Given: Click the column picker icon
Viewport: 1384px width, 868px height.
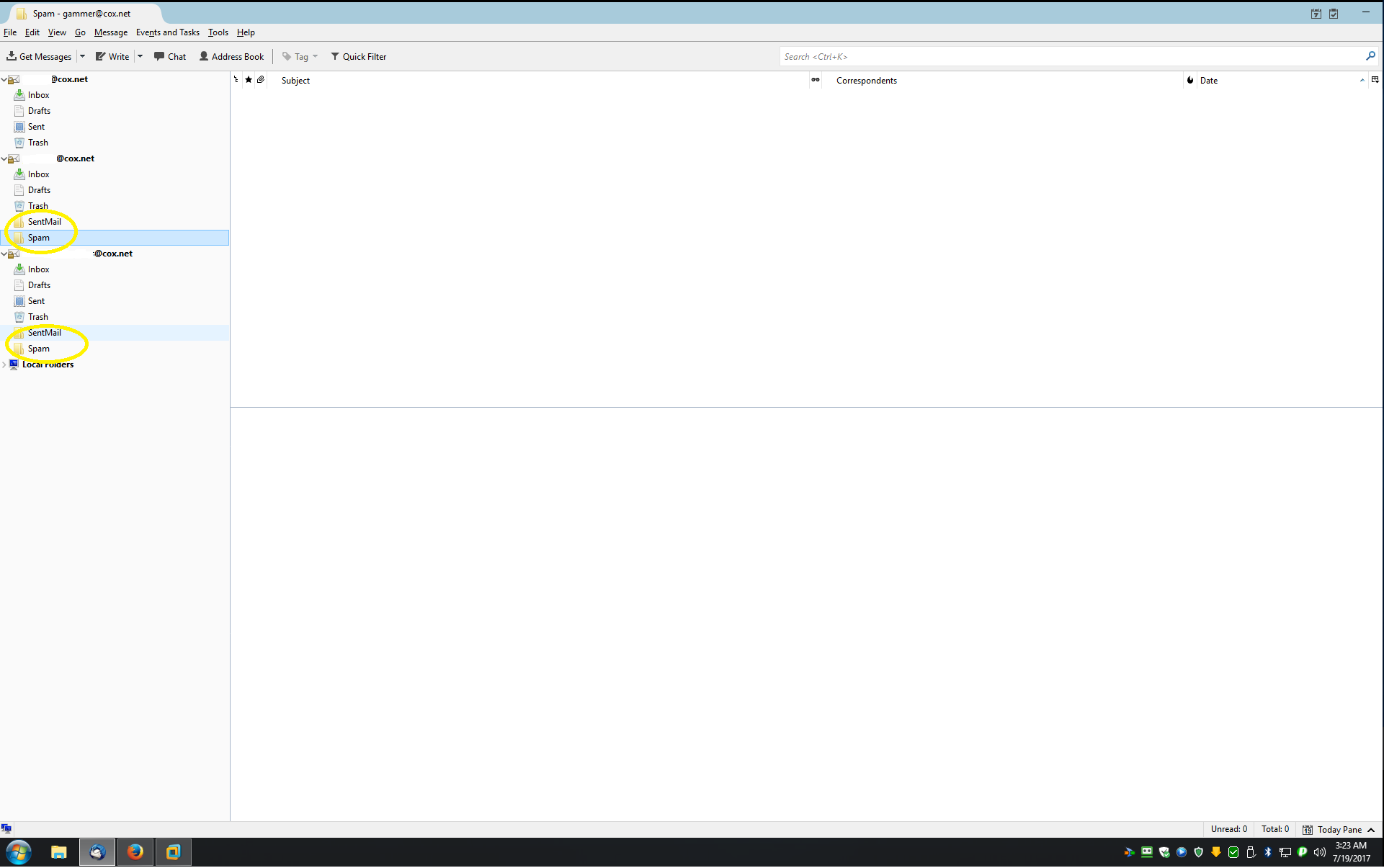Looking at the screenshot, I should click(1375, 80).
